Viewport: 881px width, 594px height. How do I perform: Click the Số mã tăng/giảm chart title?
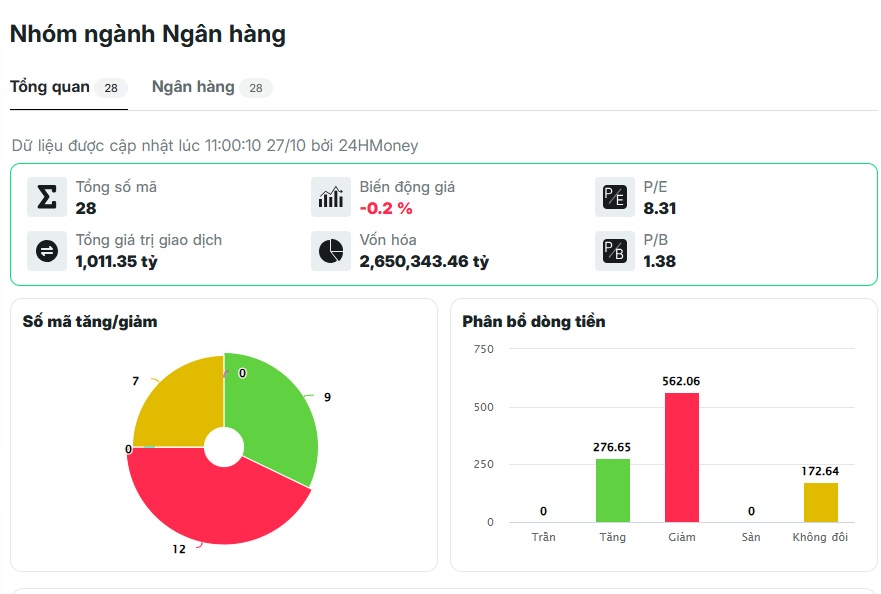tap(90, 321)
